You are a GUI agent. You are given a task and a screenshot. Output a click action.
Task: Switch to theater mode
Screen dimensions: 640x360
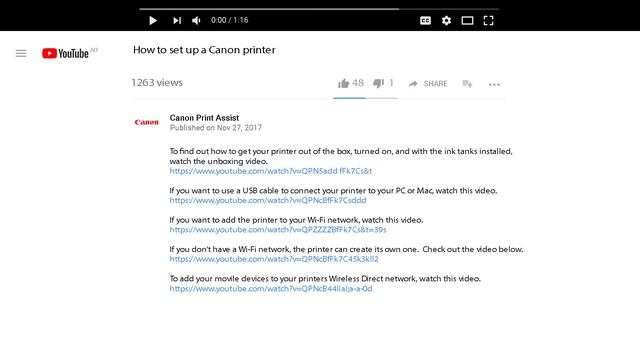[467, 20]
